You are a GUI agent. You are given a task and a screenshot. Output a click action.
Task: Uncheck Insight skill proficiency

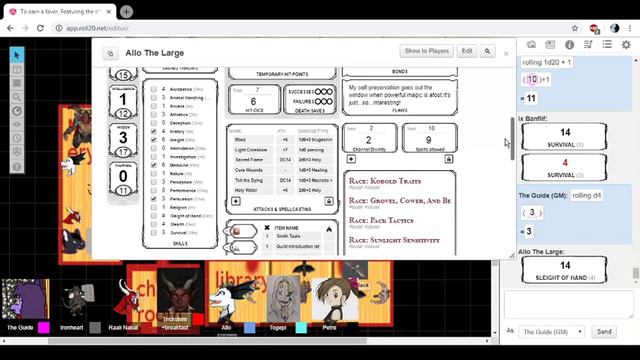[x=153, y=140]
